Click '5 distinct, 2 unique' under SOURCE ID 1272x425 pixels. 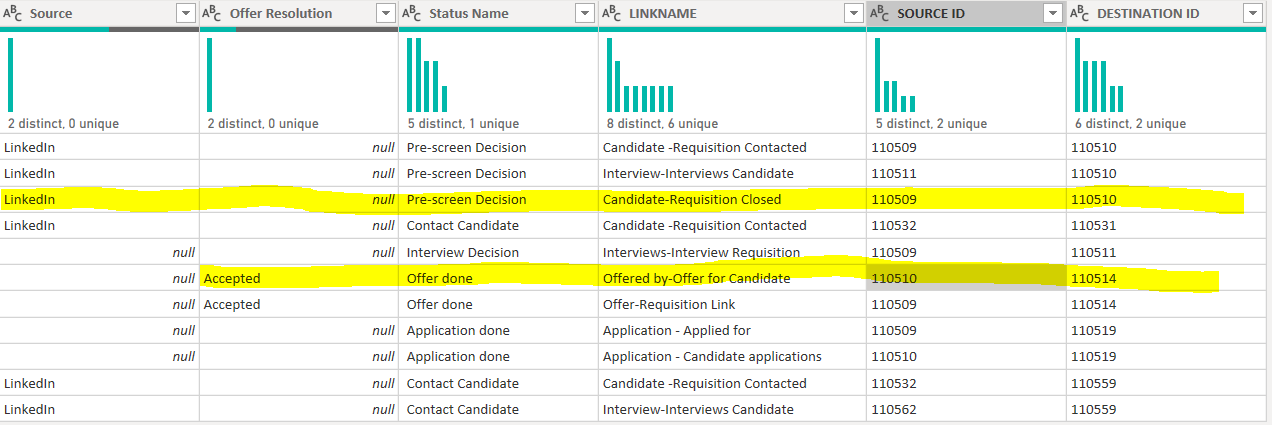point(930,124)
